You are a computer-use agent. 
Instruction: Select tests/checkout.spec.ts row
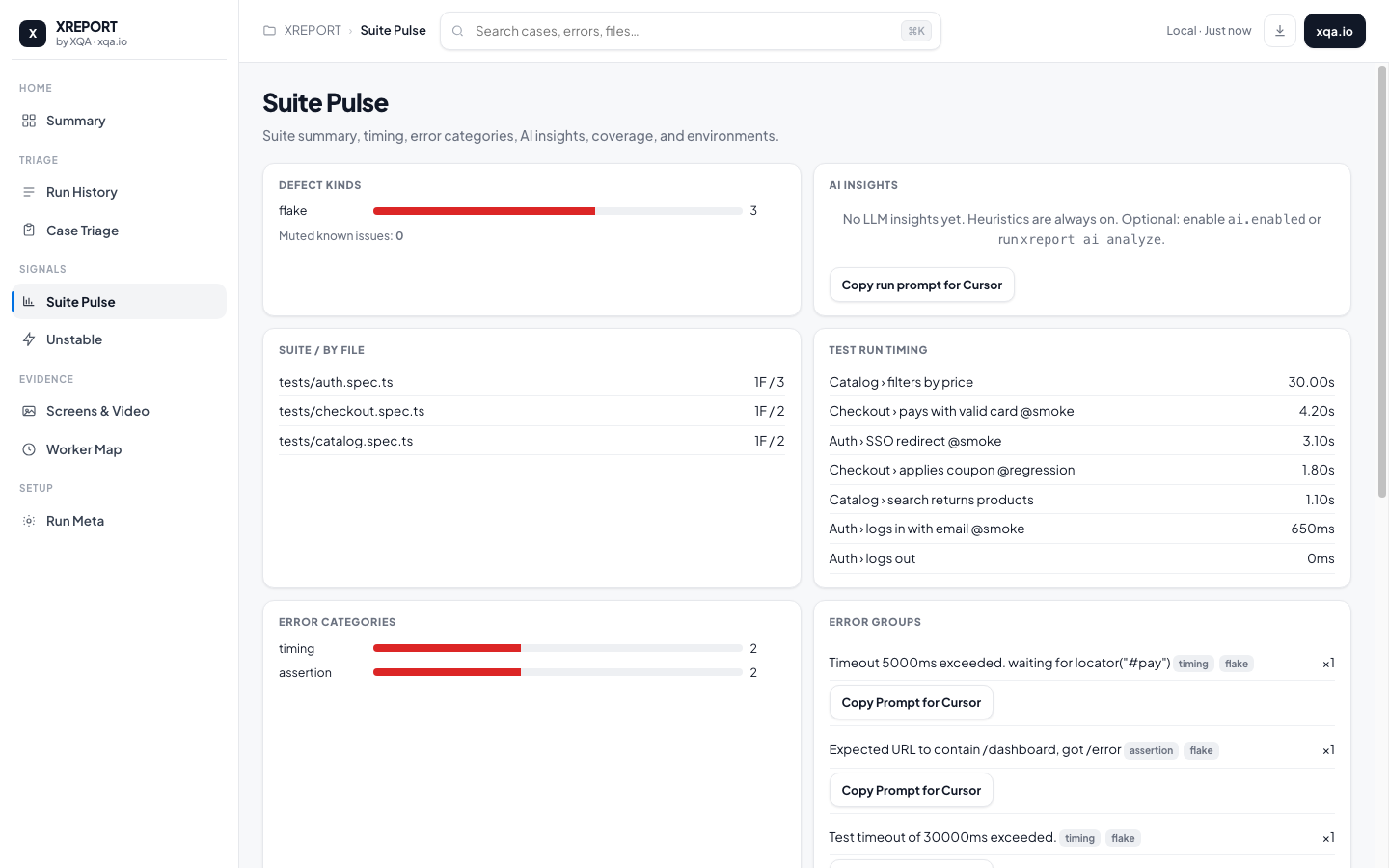click(531, 411)
